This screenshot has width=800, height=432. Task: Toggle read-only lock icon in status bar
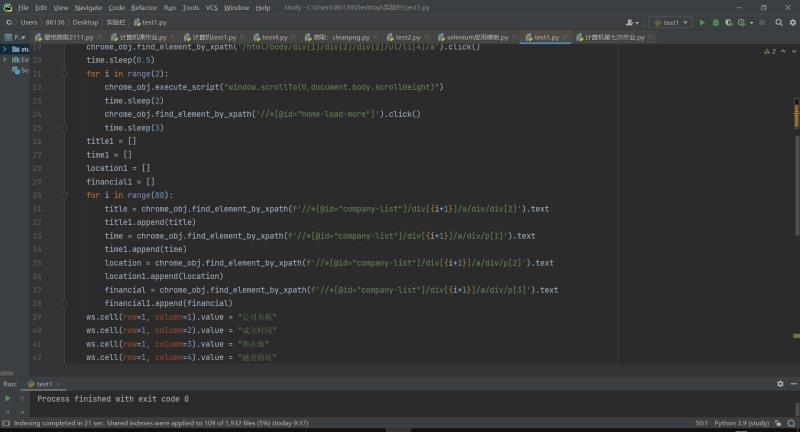coord(778,423)
